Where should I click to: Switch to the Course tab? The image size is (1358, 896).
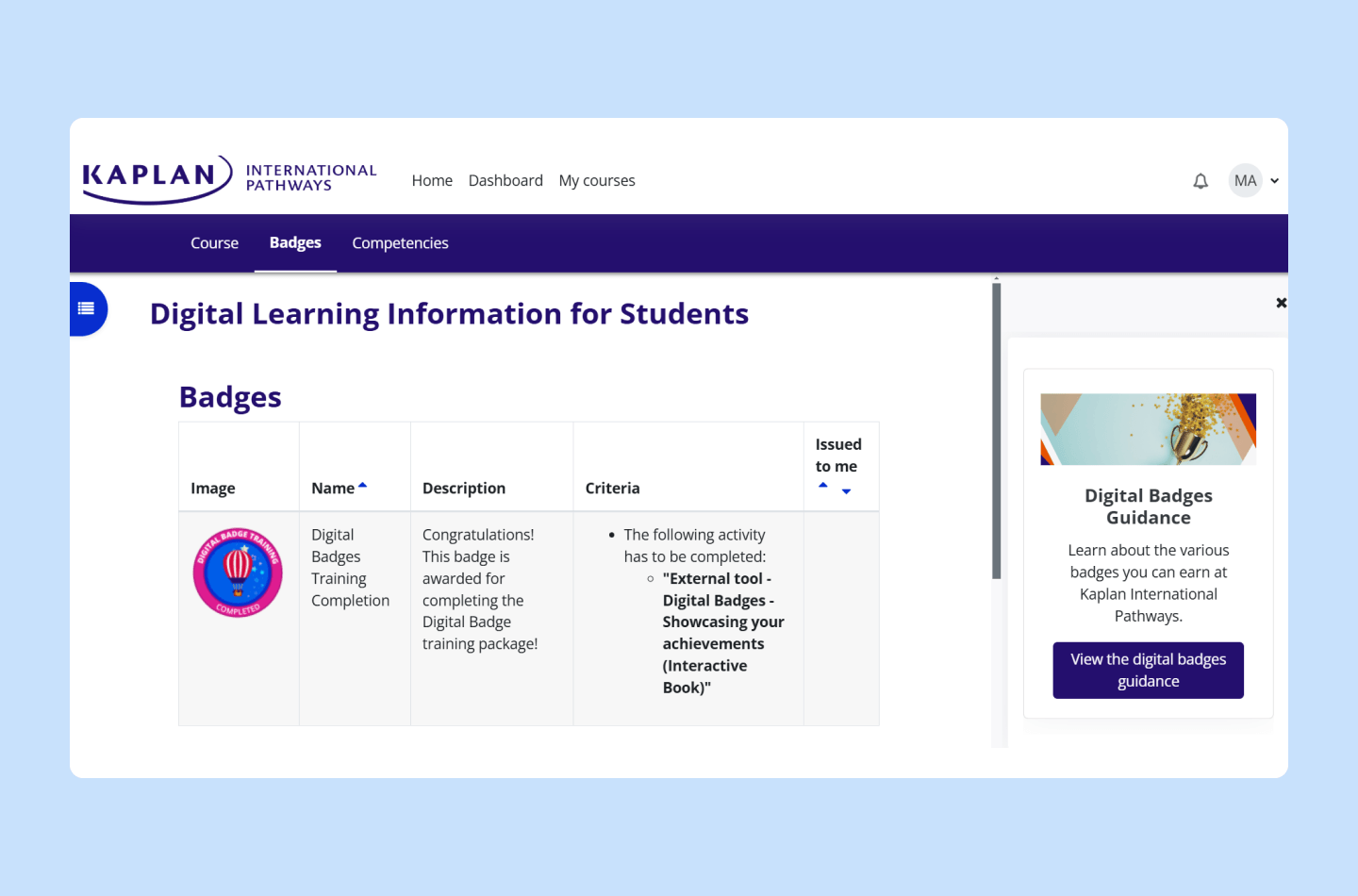pyautogui.click(x=214, y=242)
